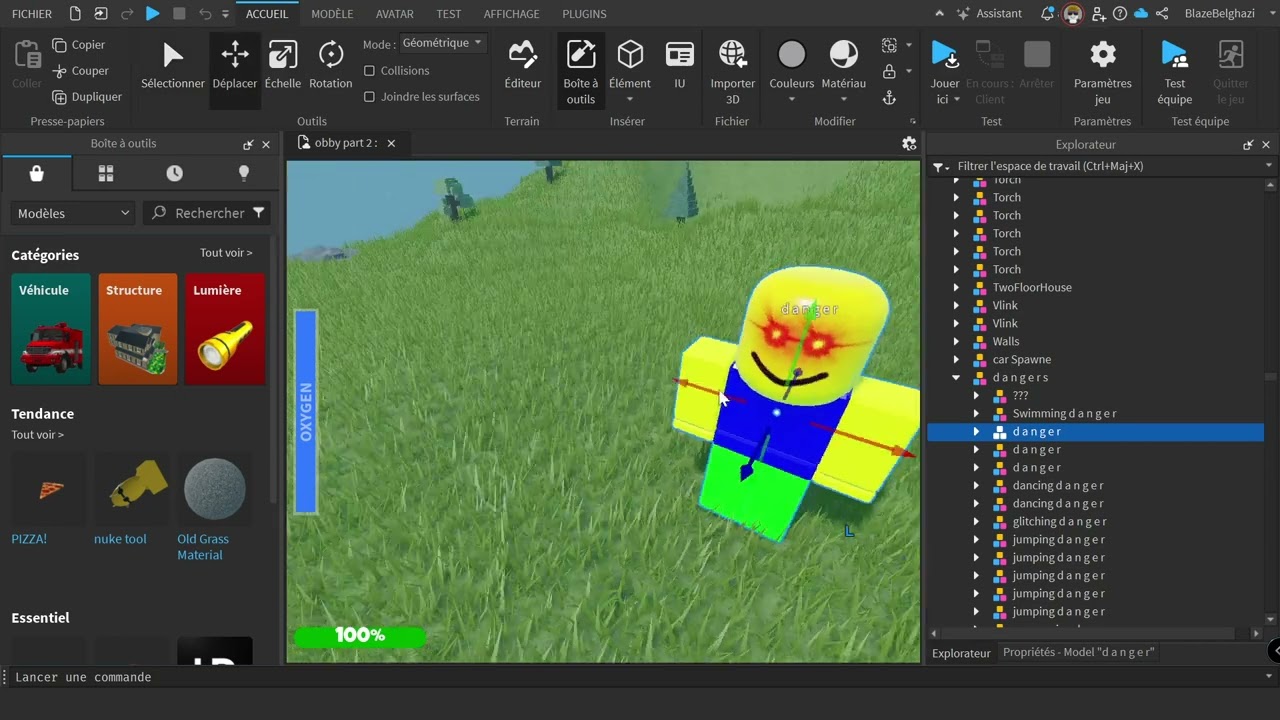Click the Copier button

click(x=79, y=45)
